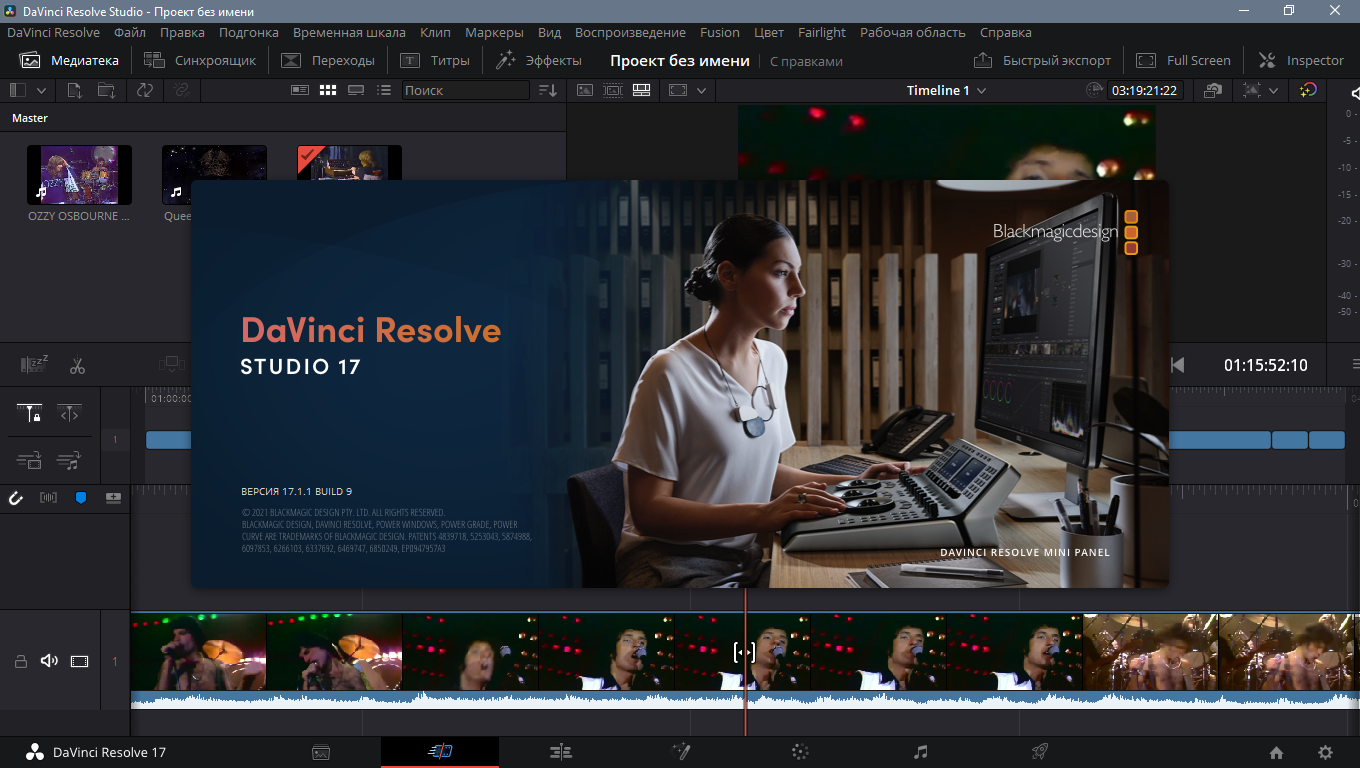The width and height of the screenshot is (1360, 768).
Task: Toggle audio-only insert mode
Action: pos(69,461)
